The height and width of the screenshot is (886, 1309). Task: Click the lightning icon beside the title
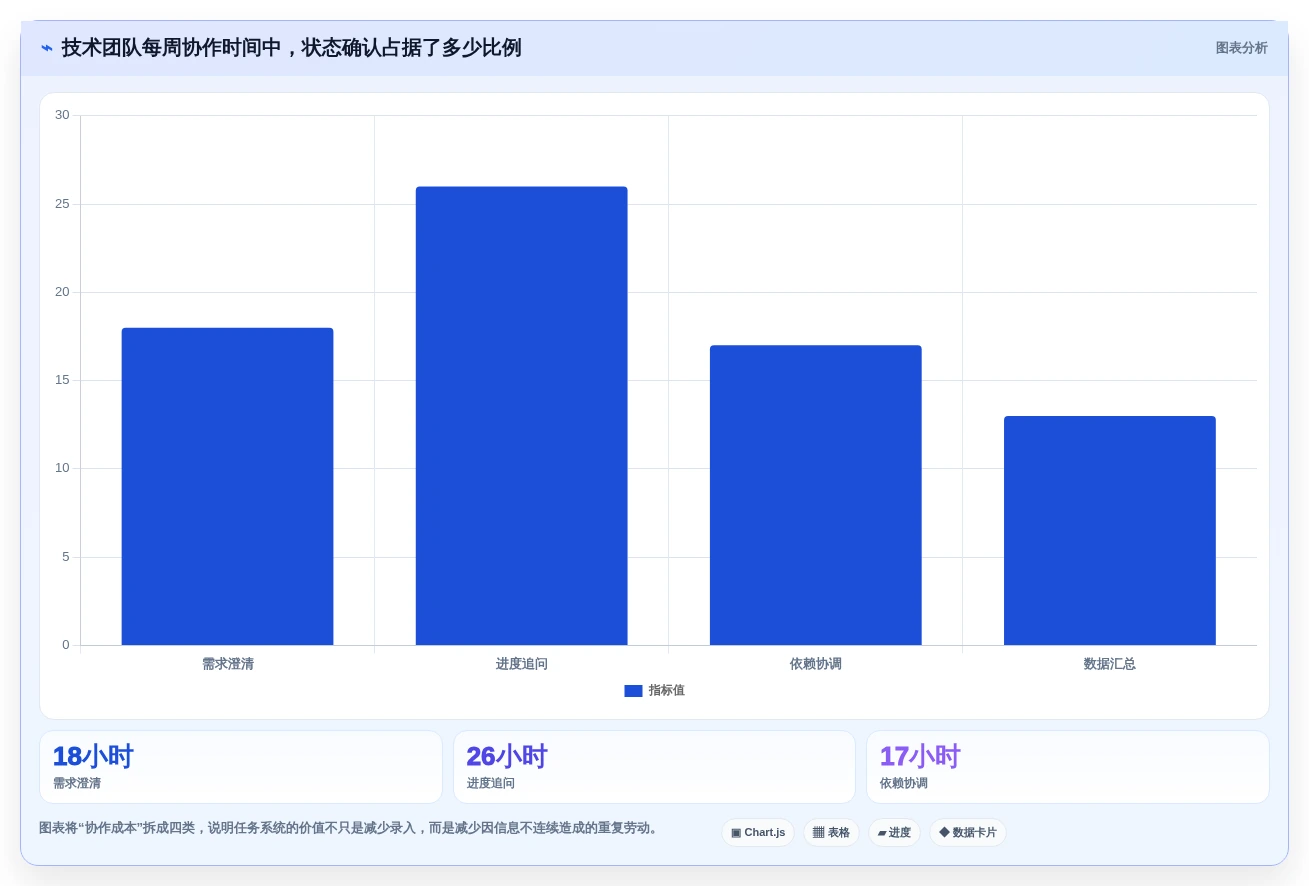[x=47, y=48]
